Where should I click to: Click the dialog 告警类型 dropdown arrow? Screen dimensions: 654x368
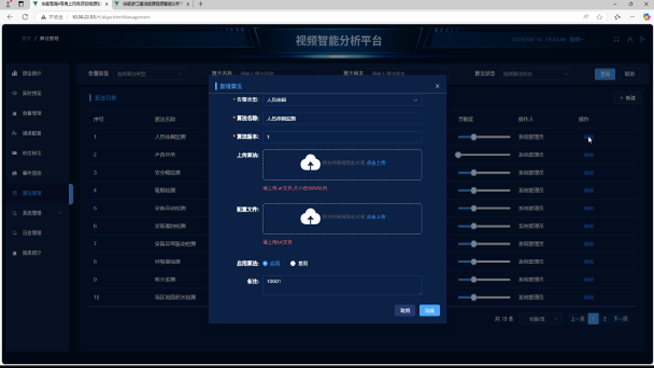[x=415, y=100]
